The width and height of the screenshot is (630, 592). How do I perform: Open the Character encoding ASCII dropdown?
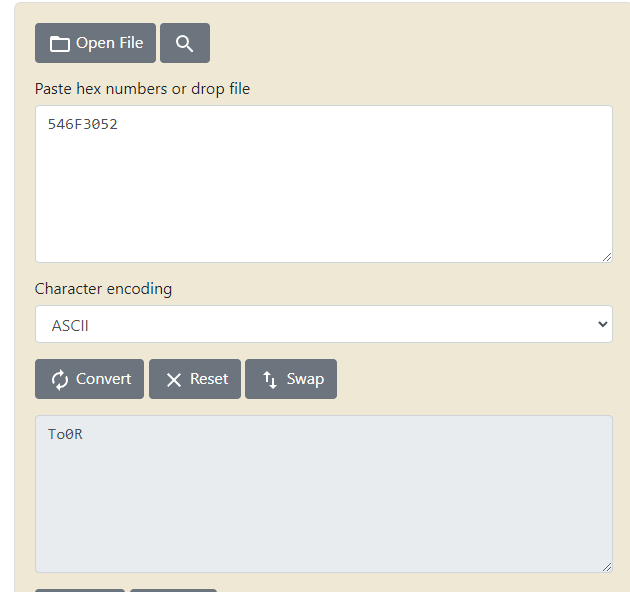[323, 324]
